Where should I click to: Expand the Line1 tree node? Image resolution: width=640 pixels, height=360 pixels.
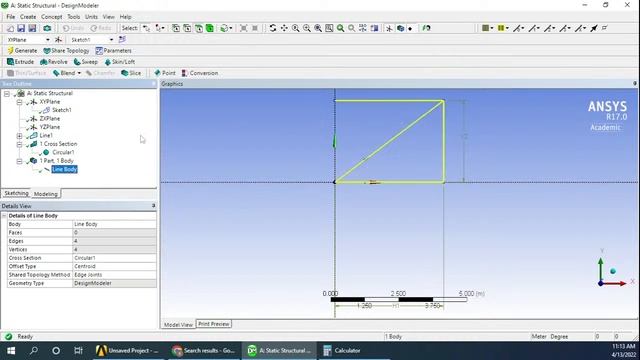19,136
